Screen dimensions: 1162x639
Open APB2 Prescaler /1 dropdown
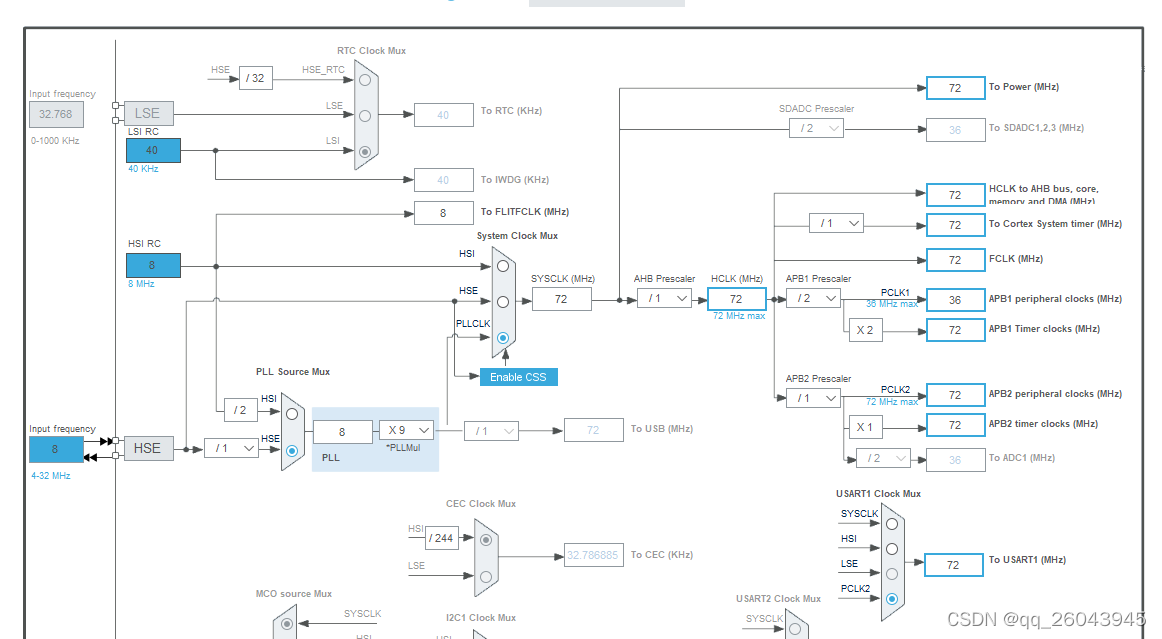click(x=813, y=398)
